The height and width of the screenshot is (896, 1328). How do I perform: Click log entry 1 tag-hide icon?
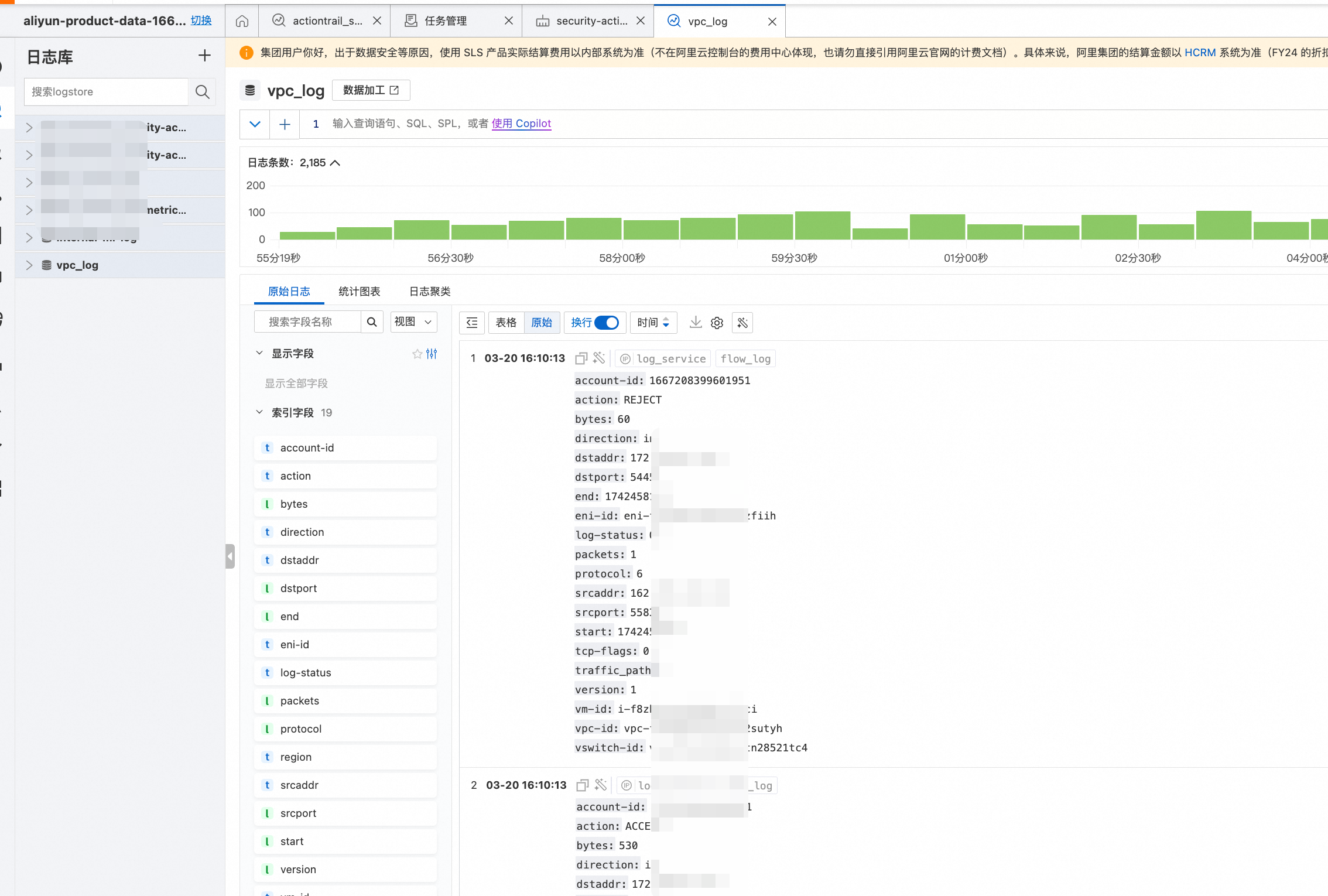pyautogui.click(x=599, y=358)
